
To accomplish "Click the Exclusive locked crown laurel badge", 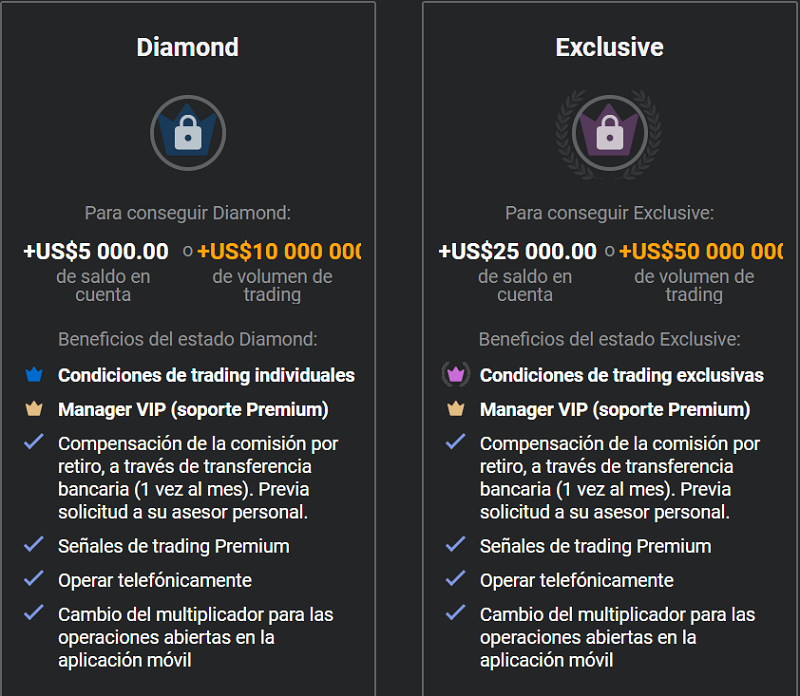I will point(609,132).
